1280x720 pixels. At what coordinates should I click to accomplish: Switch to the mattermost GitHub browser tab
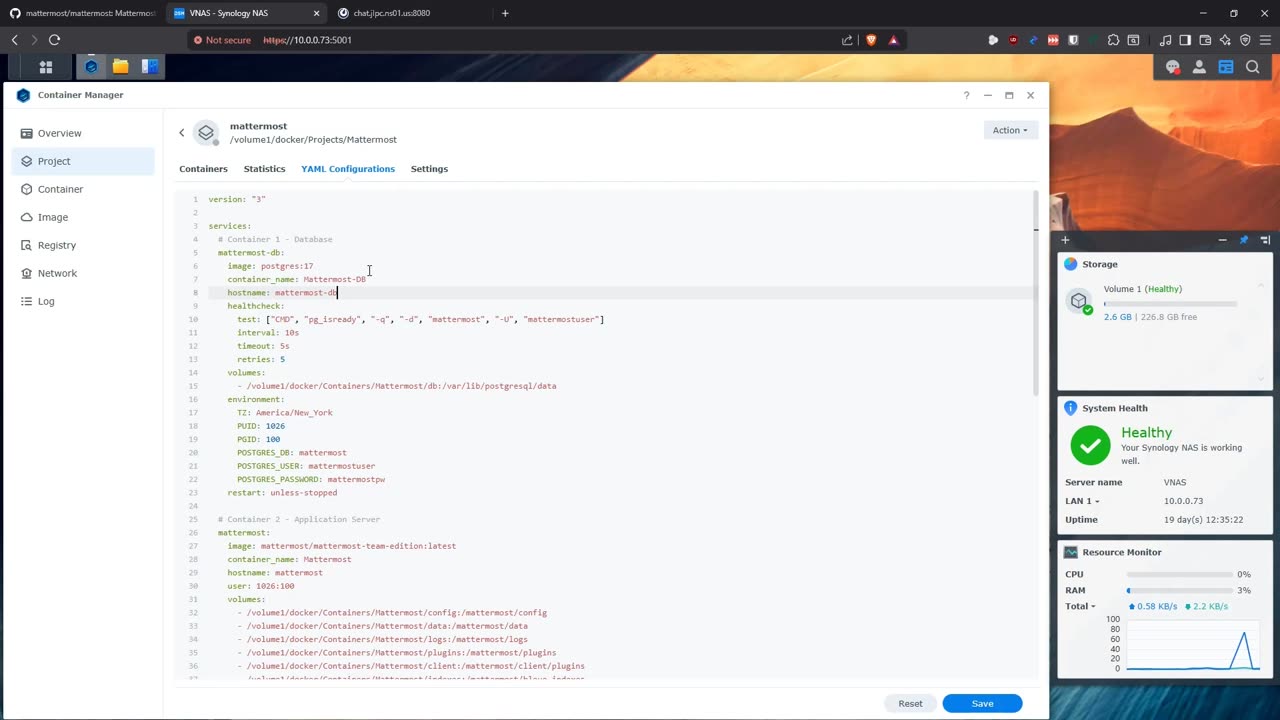click(x=82, y=13)
